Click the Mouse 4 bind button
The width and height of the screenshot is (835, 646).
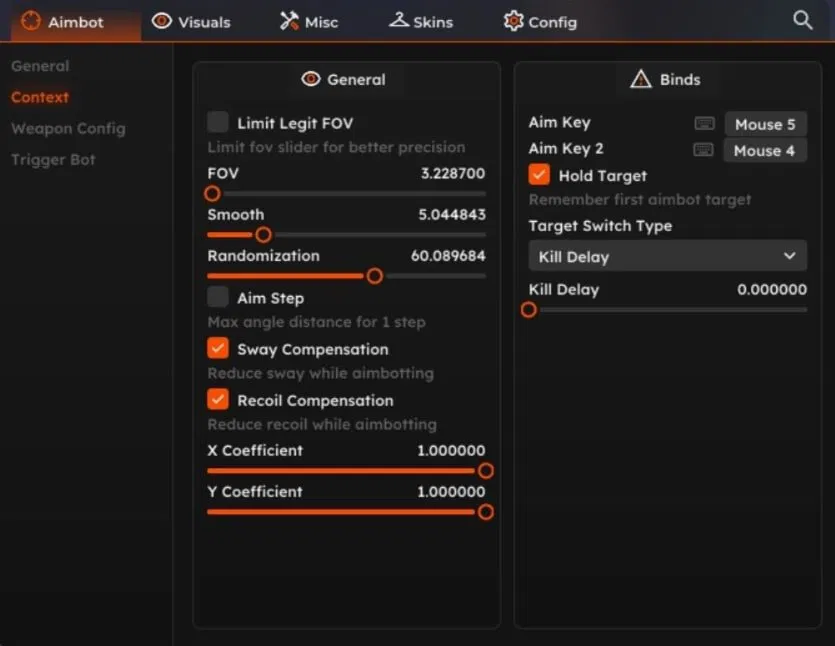[x=765, y=150]
